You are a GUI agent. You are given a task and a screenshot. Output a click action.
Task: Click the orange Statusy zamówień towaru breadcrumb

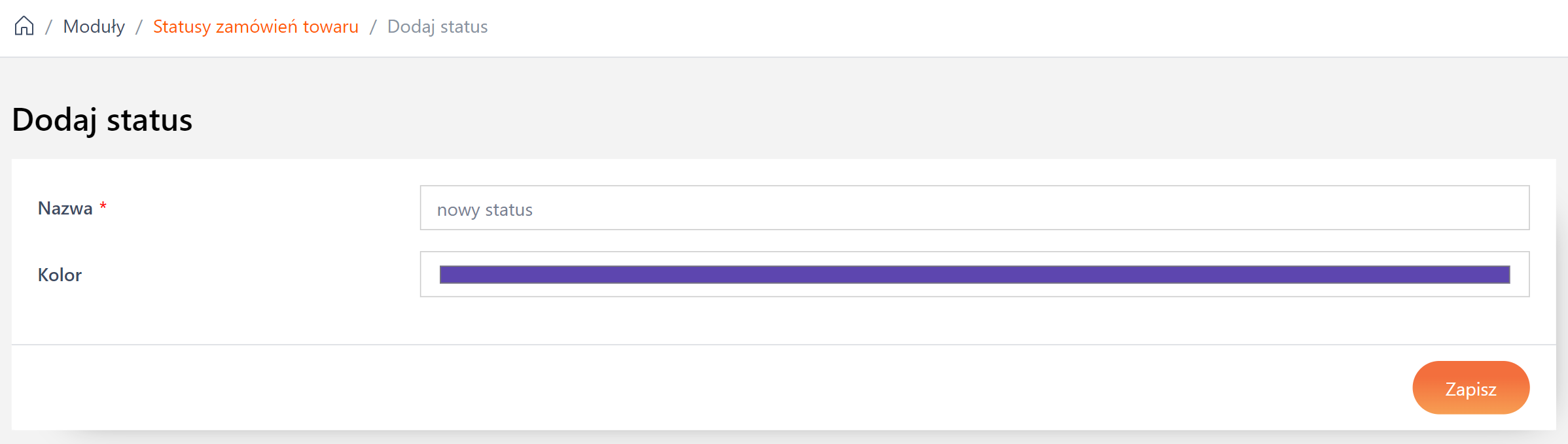pos(255,27)
